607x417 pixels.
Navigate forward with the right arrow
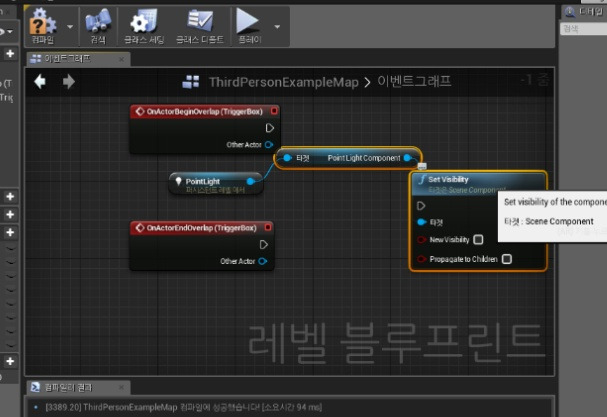pos(69,82)
